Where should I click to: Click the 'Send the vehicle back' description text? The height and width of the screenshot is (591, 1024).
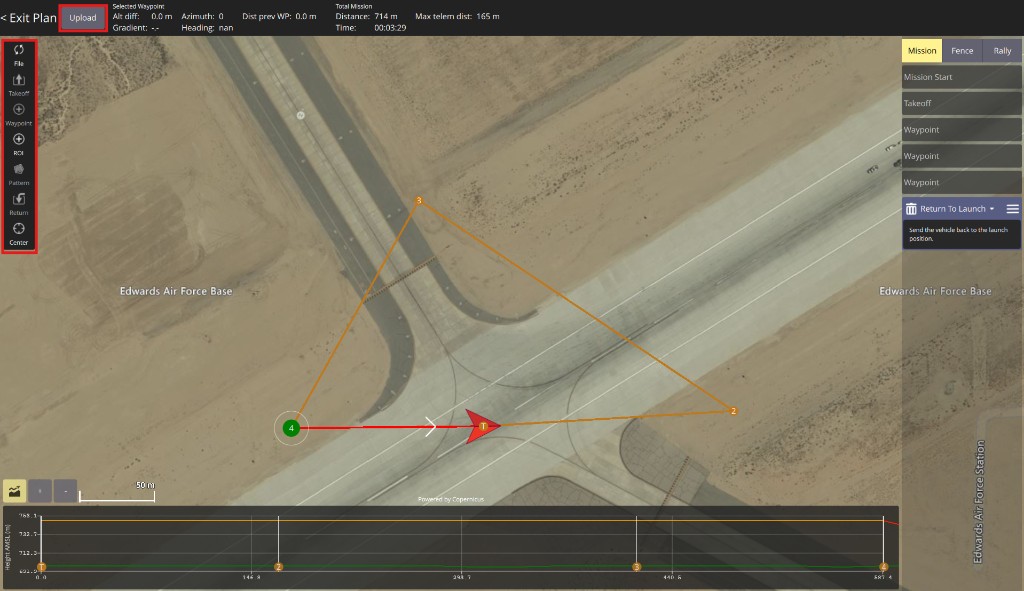point(958,234)
